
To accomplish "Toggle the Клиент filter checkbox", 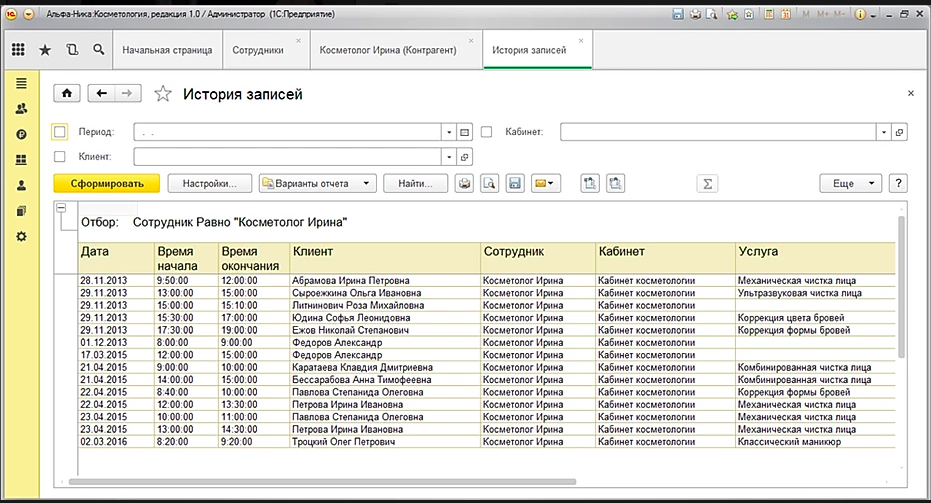I will pyautogui.click(x=59, y=157).
